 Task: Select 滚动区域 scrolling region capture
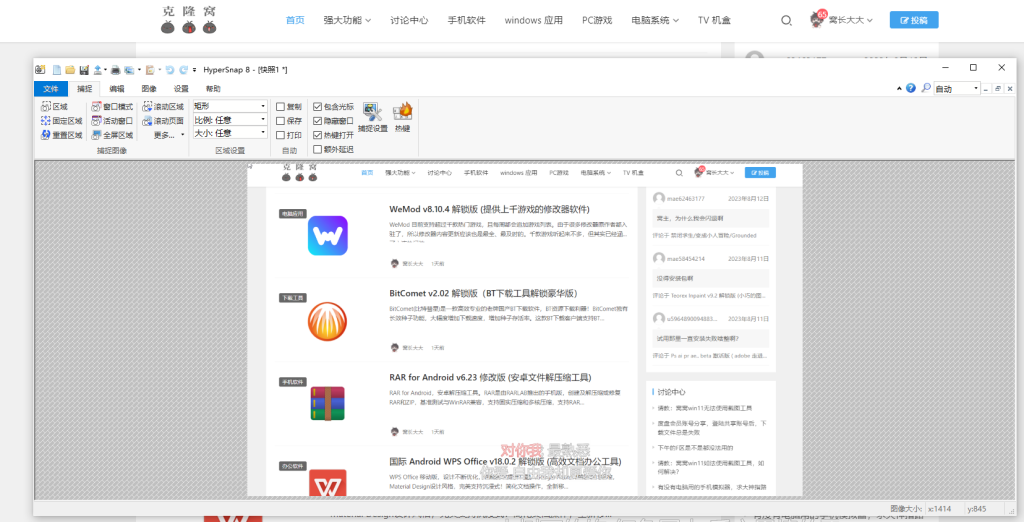163,106
